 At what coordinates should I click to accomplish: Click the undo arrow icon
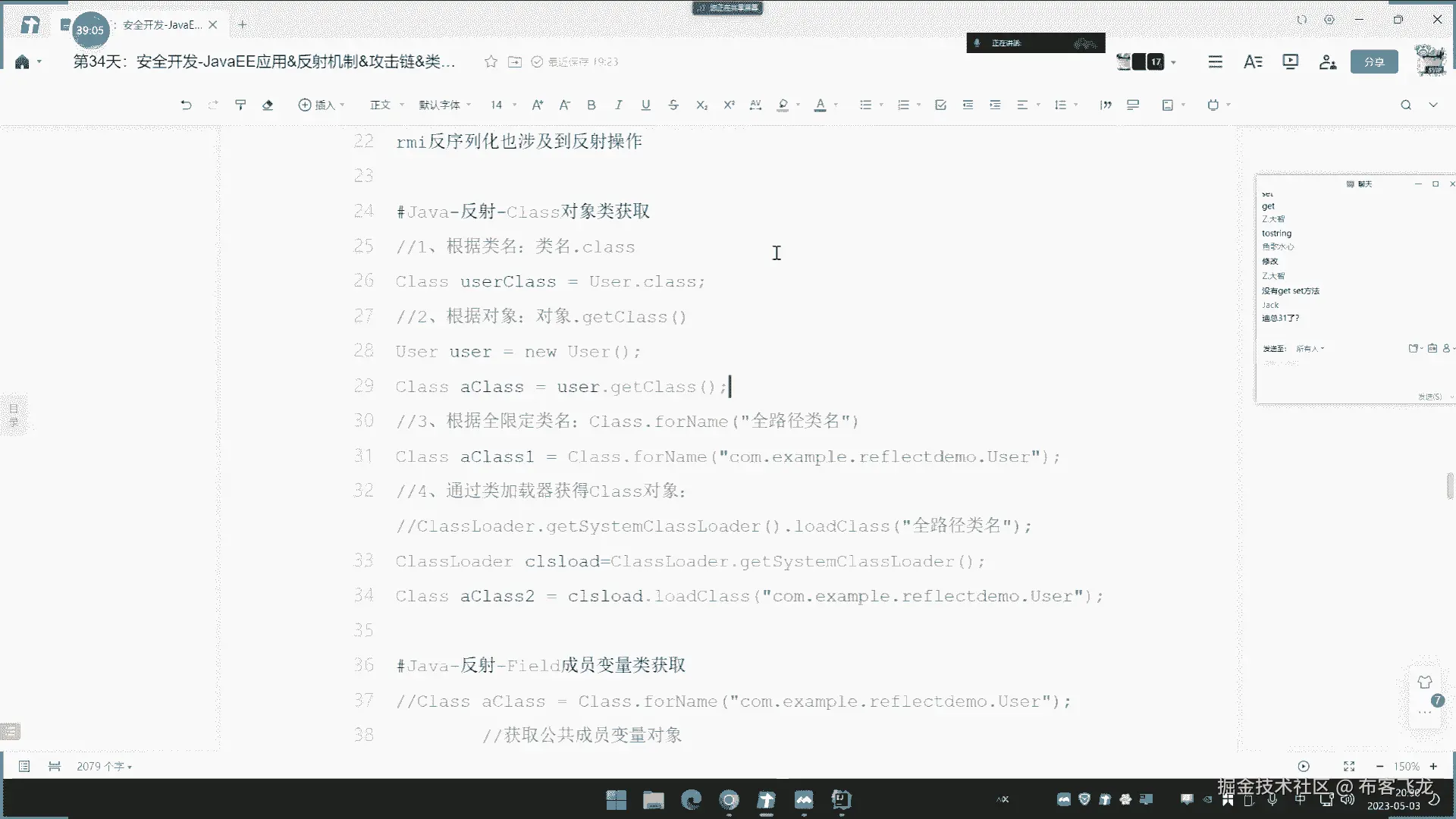point(186,105)
